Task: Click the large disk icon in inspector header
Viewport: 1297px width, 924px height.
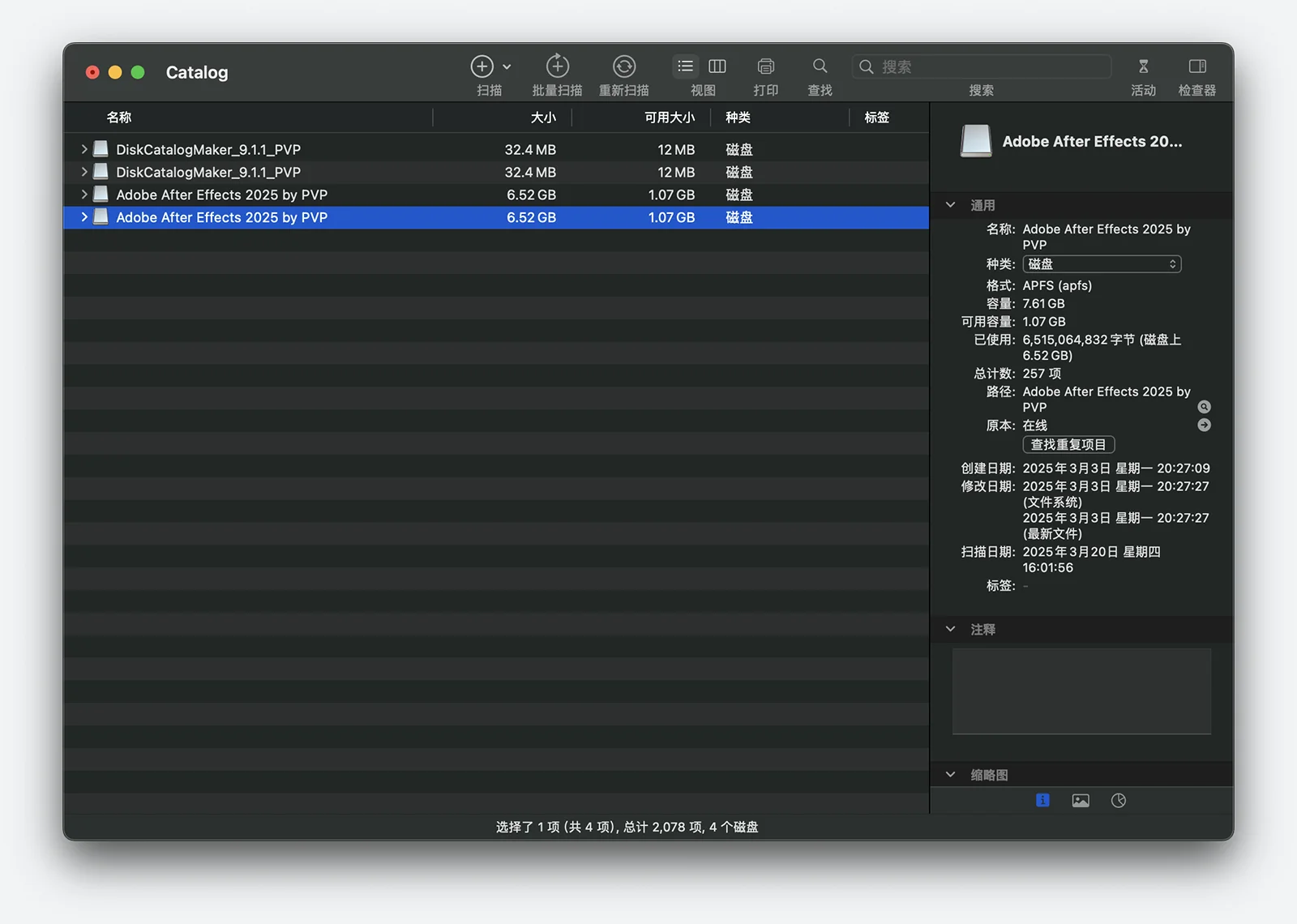Action: pos(976,141)
